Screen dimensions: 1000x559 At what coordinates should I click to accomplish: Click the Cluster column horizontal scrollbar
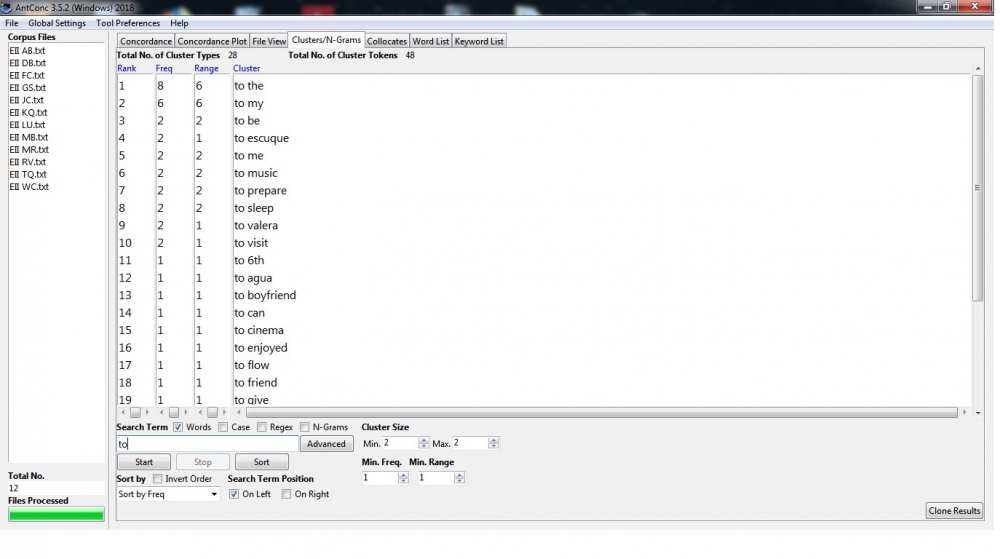click(x=601, y=413)
